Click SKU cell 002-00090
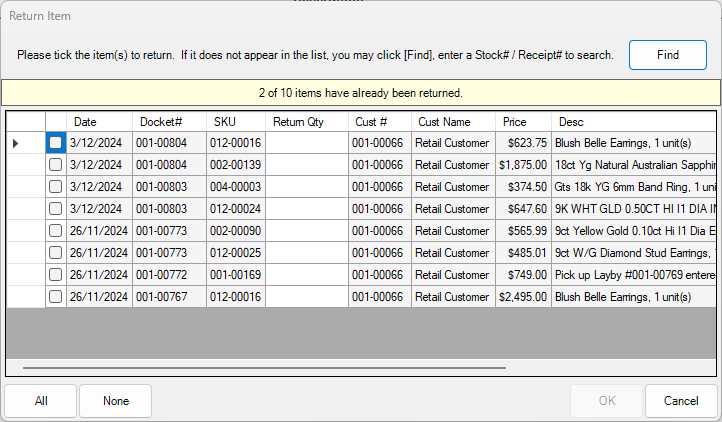The image size is (722, 422). pos(236,231)
